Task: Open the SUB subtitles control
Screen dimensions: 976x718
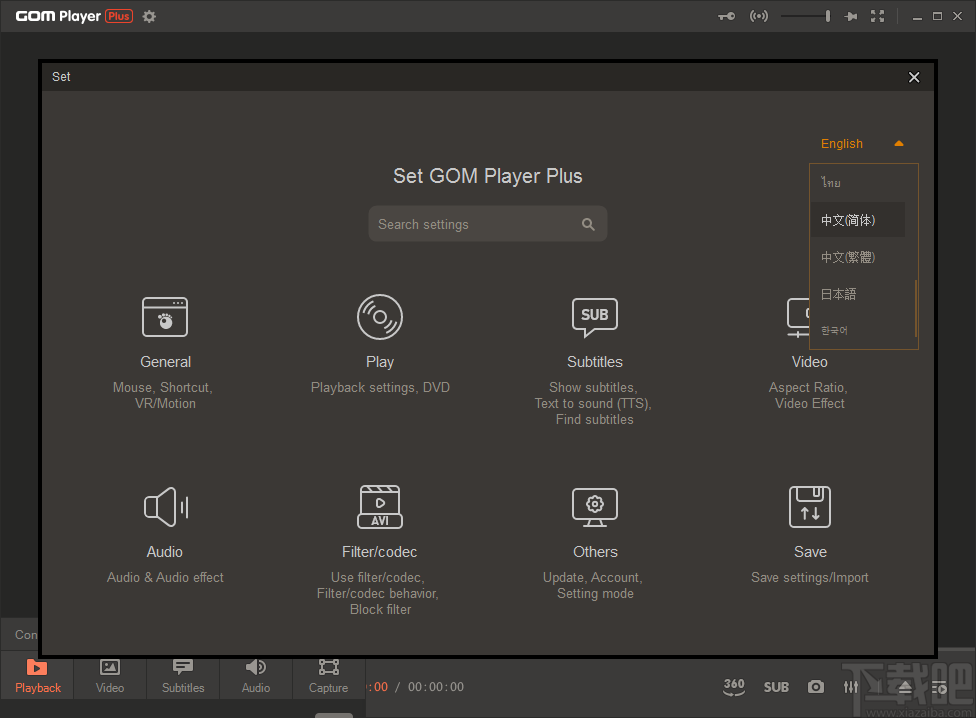Action: tap(776, 687)
